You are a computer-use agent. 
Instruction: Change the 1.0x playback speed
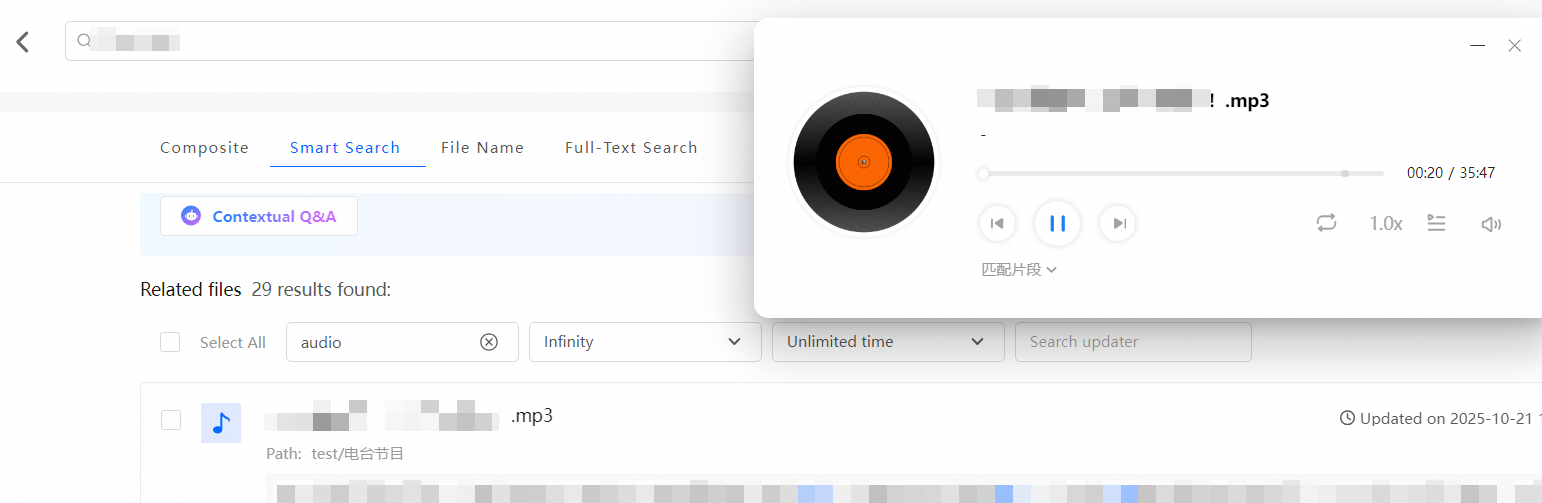coord(1385,223)
